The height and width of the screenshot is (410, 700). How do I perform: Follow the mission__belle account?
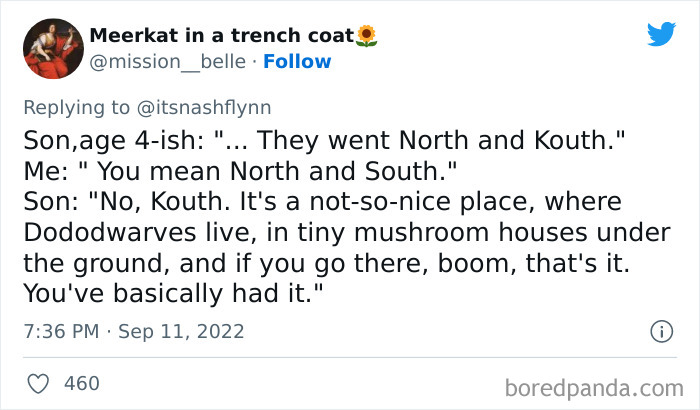(298, 62)
